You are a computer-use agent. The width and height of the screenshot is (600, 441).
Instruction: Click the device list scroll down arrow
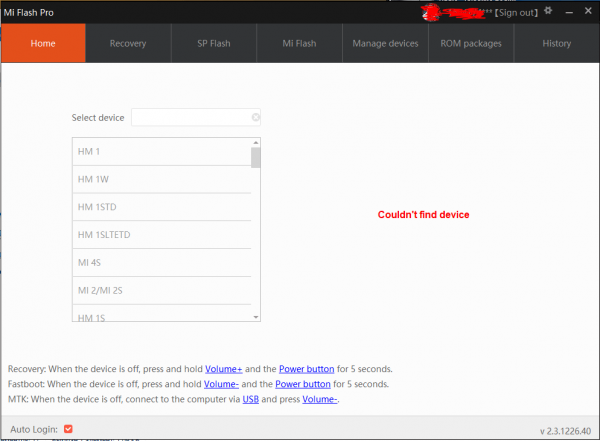pyautogui.click(x=256, y=317)
